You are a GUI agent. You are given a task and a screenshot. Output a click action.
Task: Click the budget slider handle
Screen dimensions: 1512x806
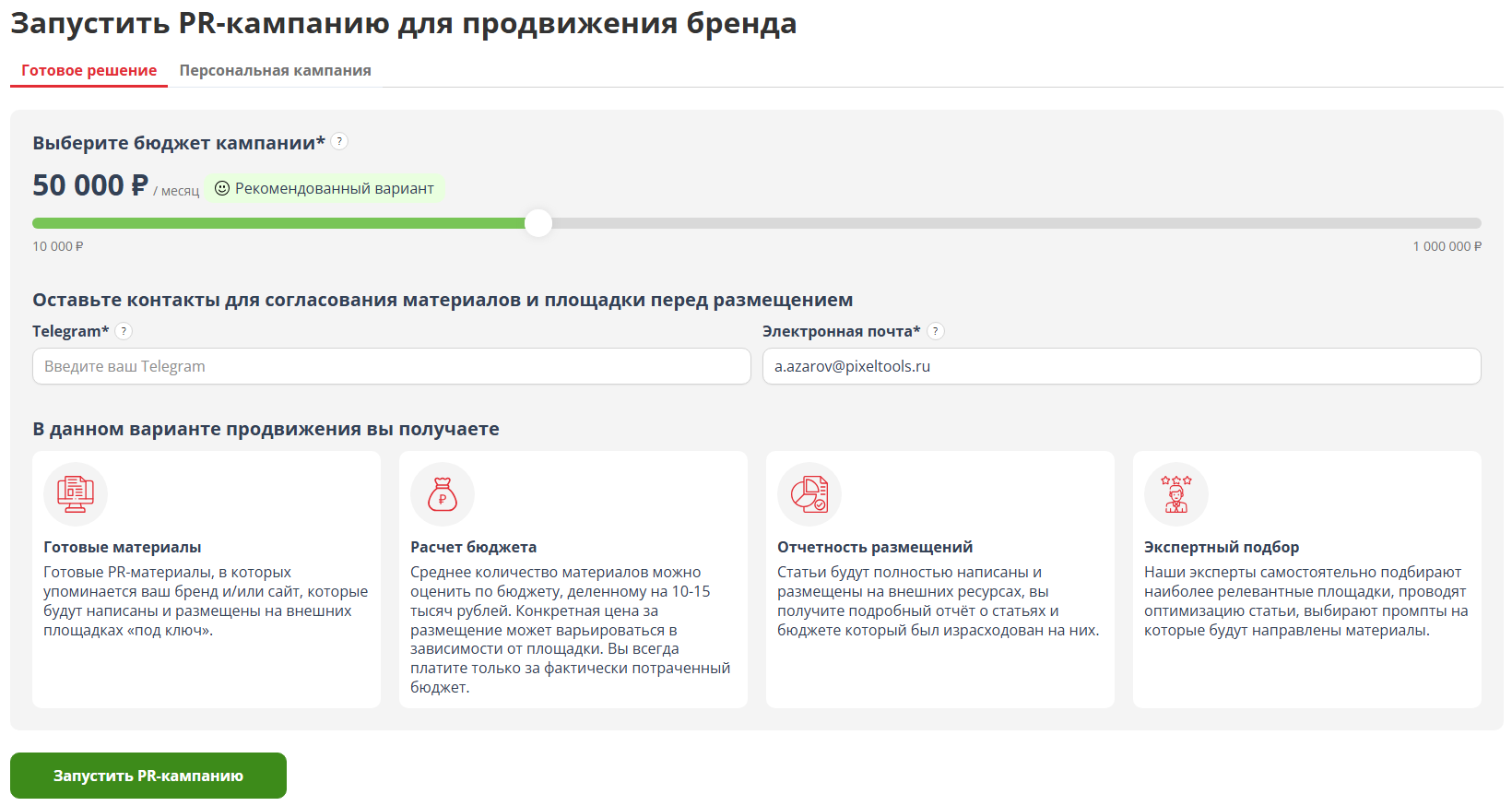(x=538, y=223)
